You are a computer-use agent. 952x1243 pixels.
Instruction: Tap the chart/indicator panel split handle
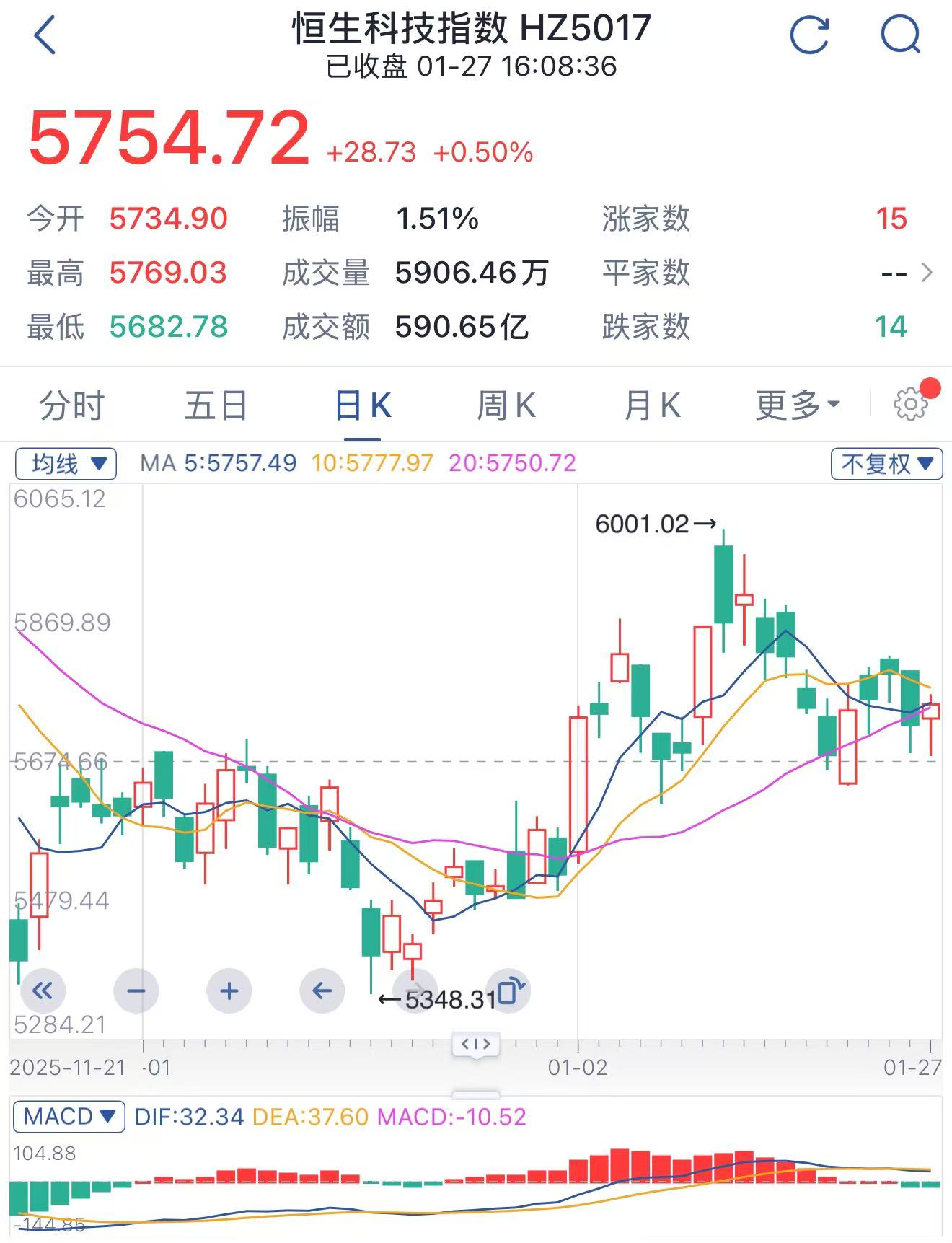click(476, 1045)
